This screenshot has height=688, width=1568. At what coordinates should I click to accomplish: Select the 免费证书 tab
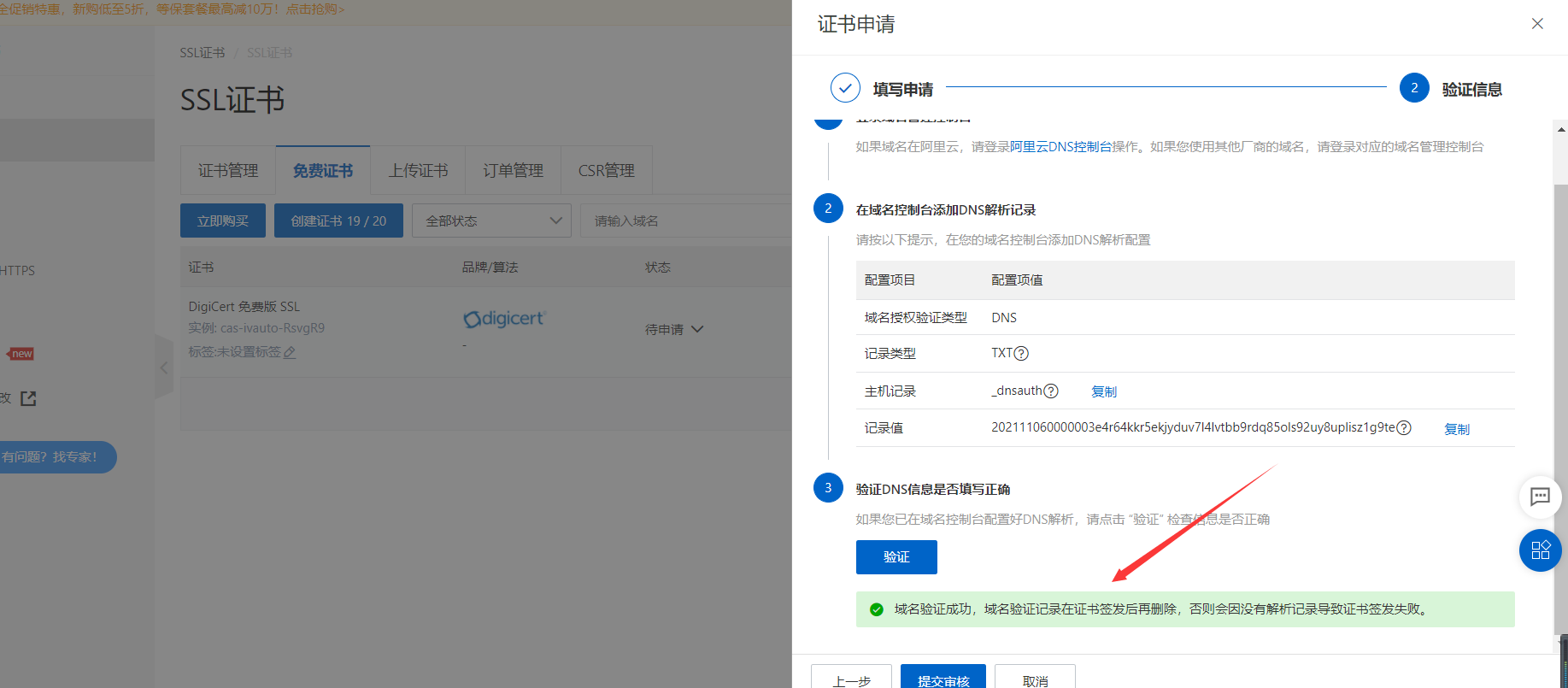click(x=323, y=170)
